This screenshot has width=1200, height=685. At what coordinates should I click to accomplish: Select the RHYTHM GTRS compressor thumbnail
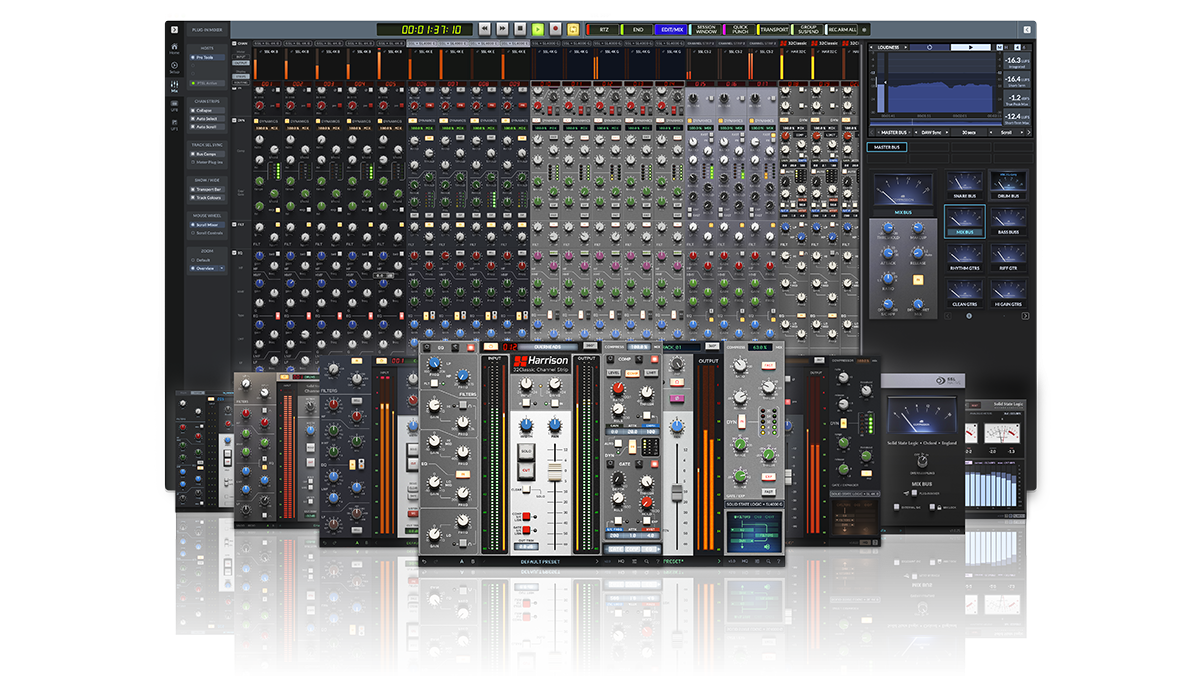click(x=965, y=257)
